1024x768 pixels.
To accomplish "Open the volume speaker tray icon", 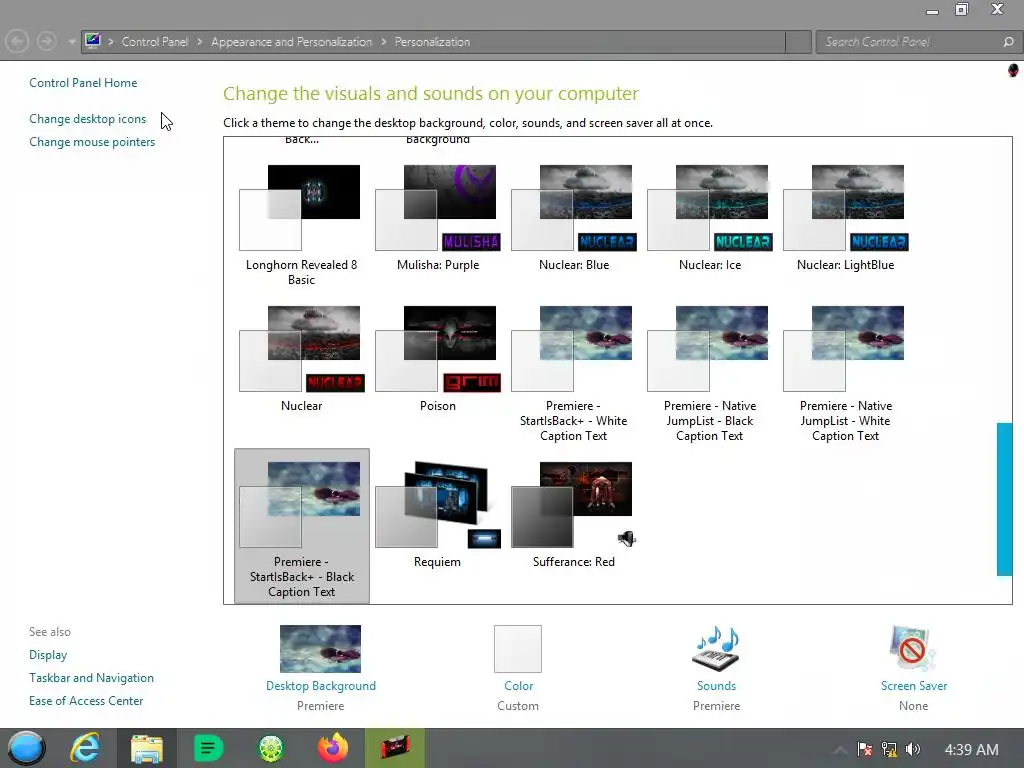I will tap(912, 749).
